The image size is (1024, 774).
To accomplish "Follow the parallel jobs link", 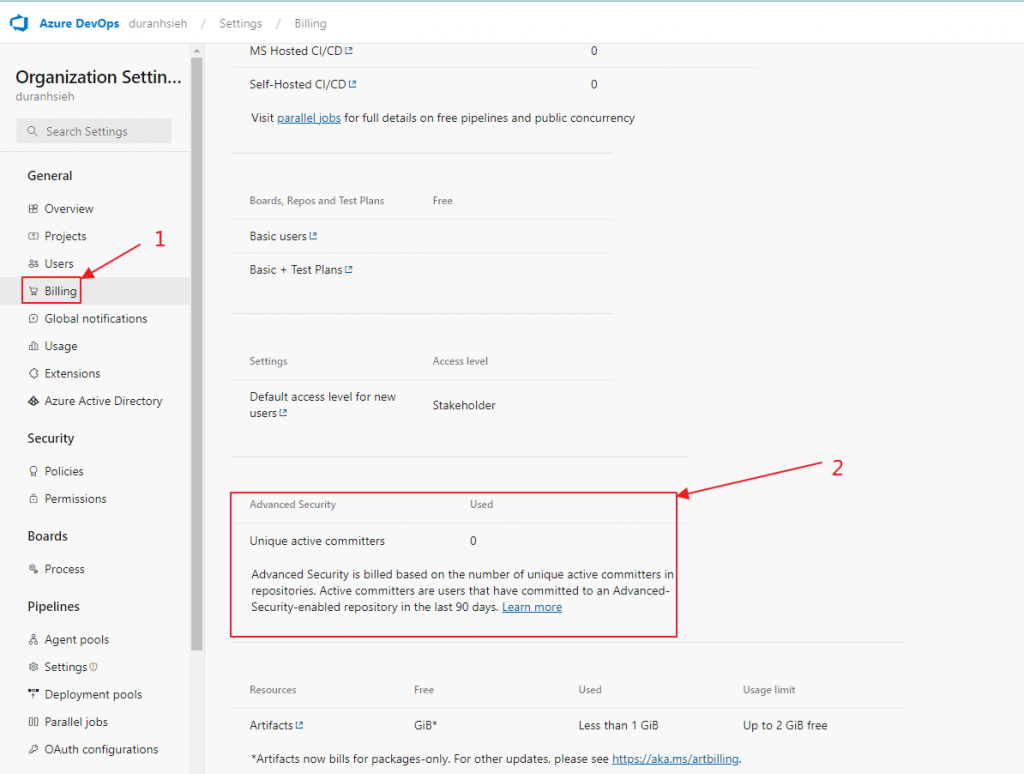I will [309, 118].
